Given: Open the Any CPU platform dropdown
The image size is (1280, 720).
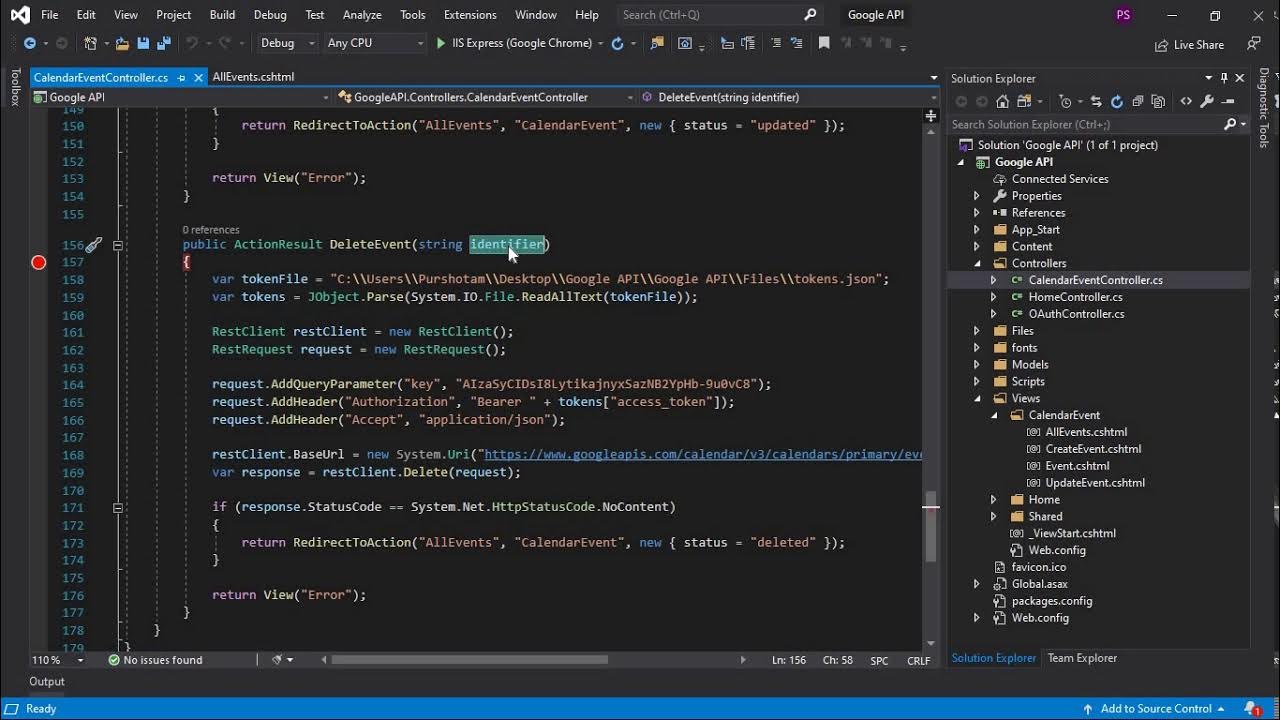Looking at the screenshot, I should click(x=376, y=43).
